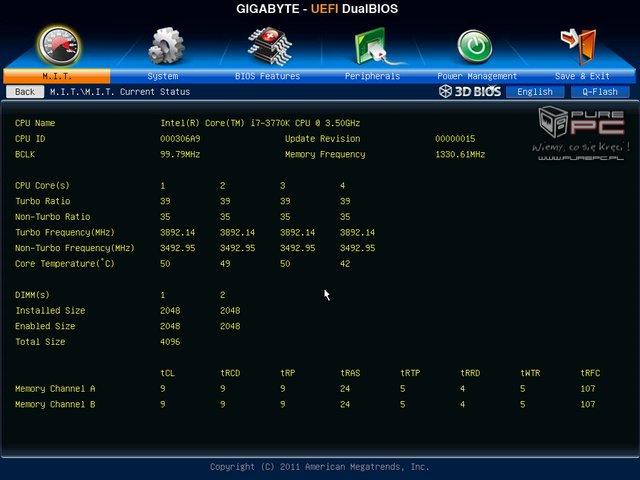Select the Total Size label
The width and height of the screenshot is (640, 480).
click(40, 342)
